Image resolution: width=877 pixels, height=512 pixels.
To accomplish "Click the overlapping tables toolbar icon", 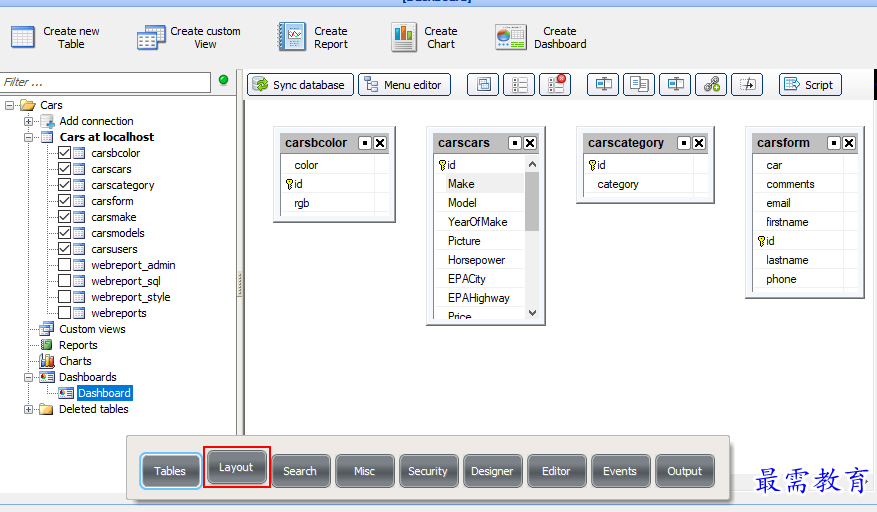I will coord(483,85).
